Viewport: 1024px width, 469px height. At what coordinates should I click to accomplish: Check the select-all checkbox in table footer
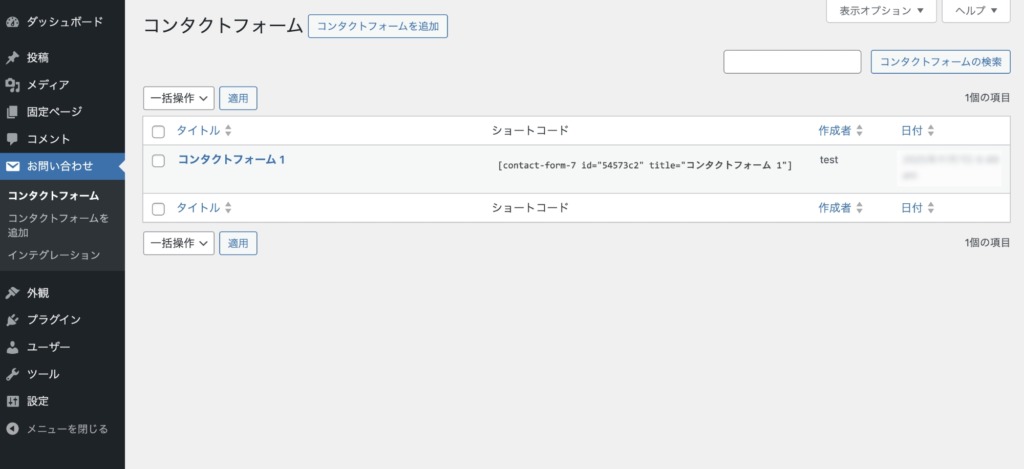click(158, 208)
